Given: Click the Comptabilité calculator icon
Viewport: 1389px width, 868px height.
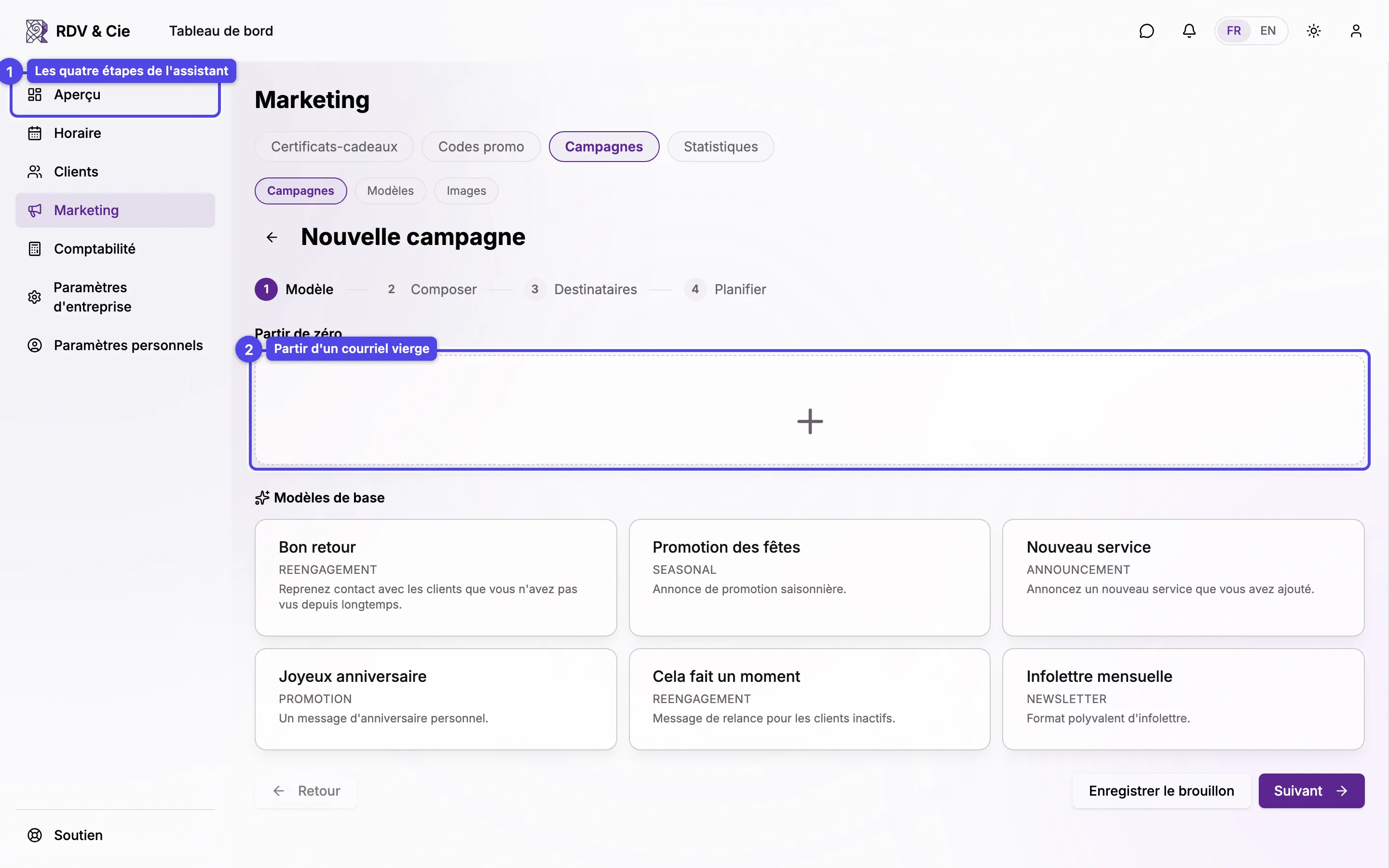Looking at the screenshot, I should [x=34, y=248].
